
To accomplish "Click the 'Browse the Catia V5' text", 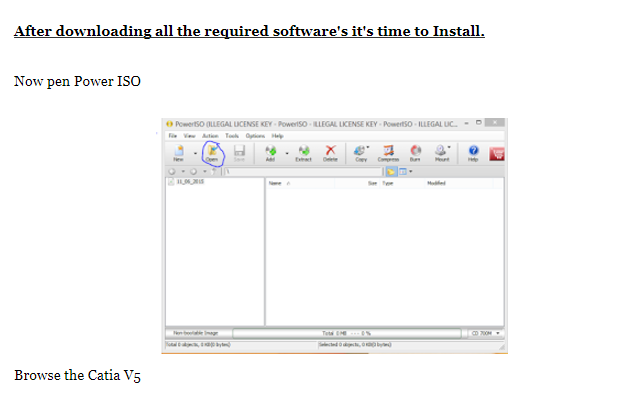I will (77, 375).
